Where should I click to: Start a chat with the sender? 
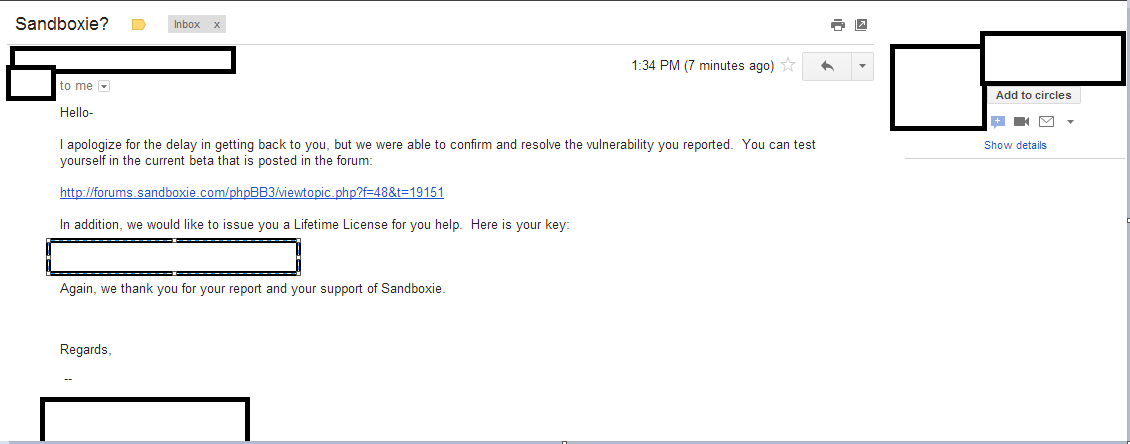(997, 122)
